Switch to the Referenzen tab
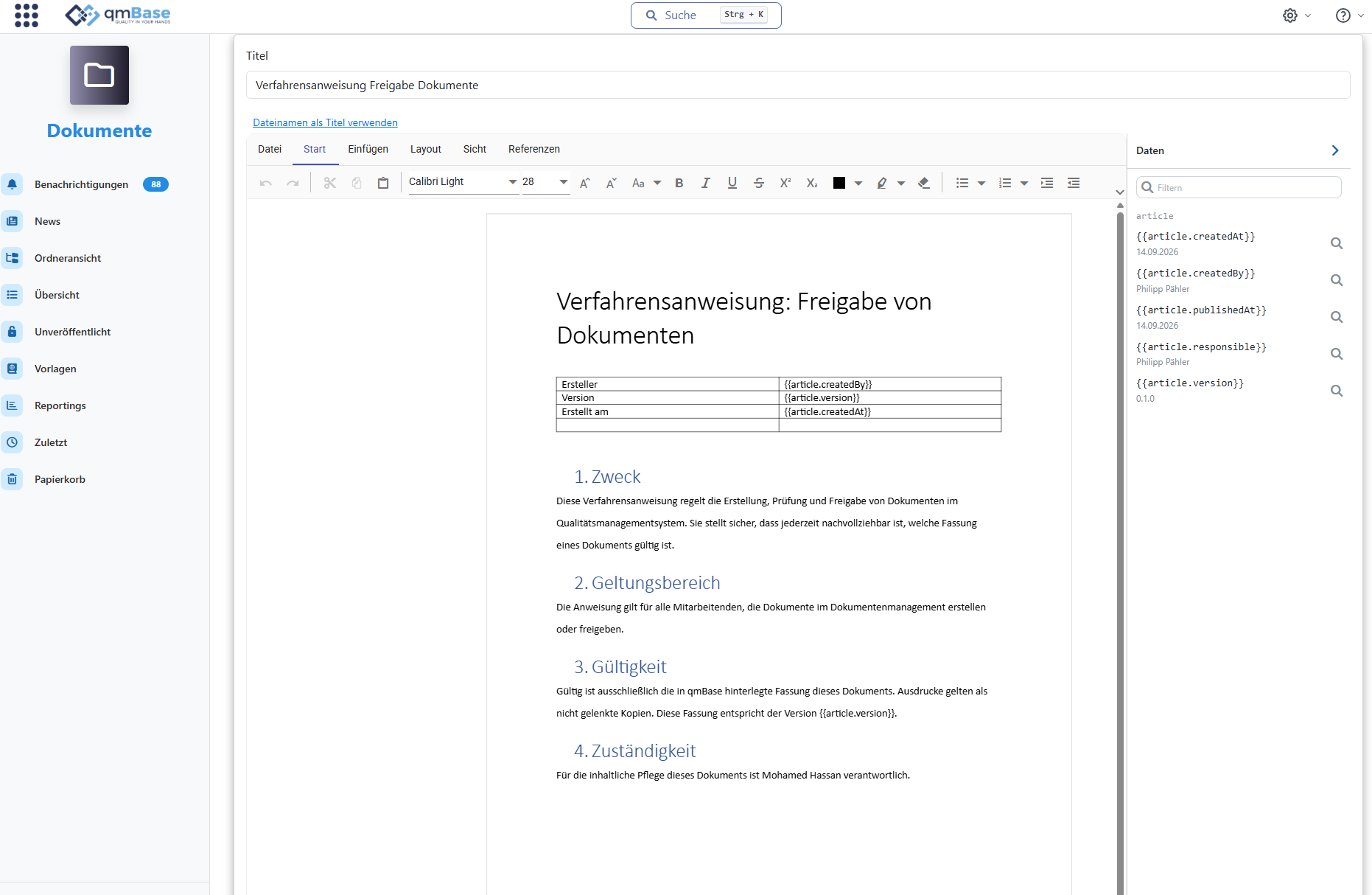The image size is (1372, 895). pyautogui.click(x=534, y=149)
